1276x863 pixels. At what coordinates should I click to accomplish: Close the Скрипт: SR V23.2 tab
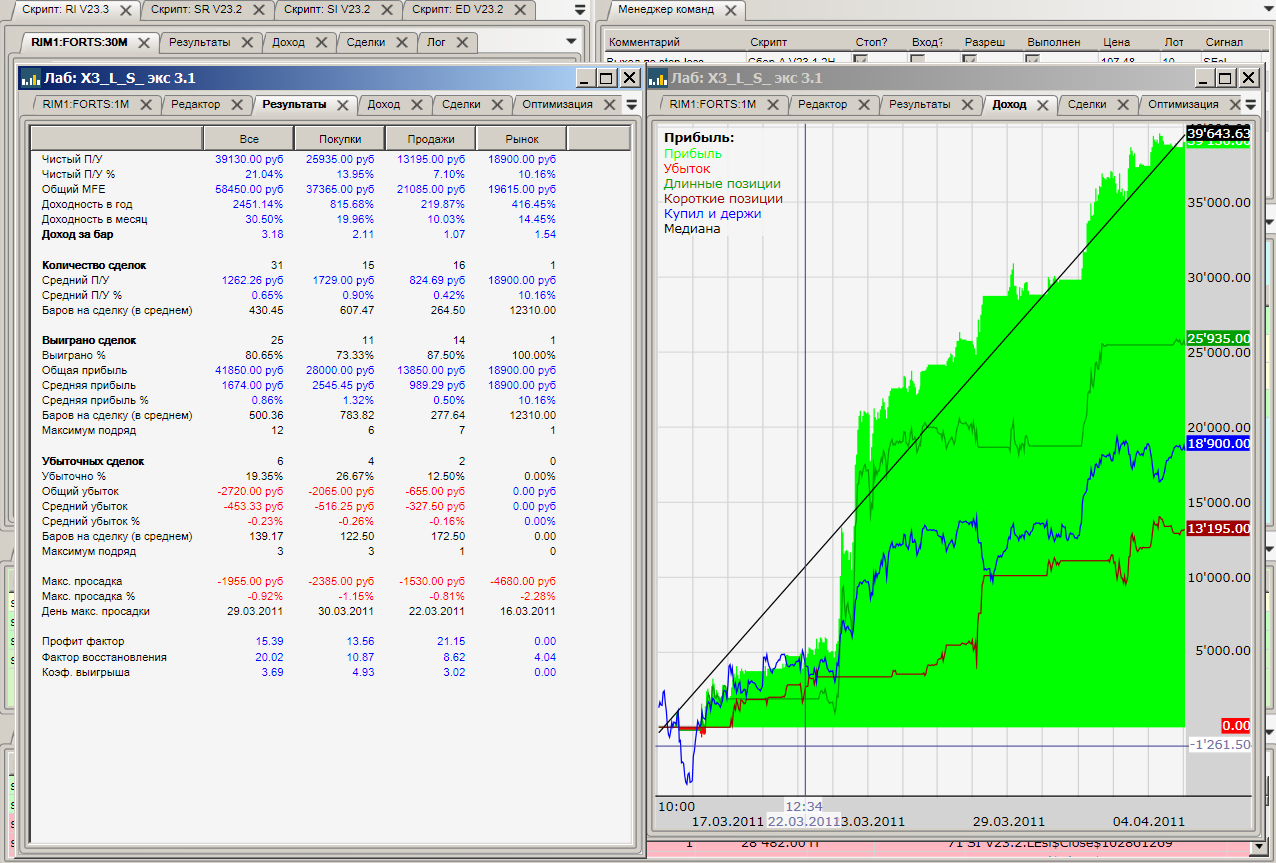coord(259,10)
